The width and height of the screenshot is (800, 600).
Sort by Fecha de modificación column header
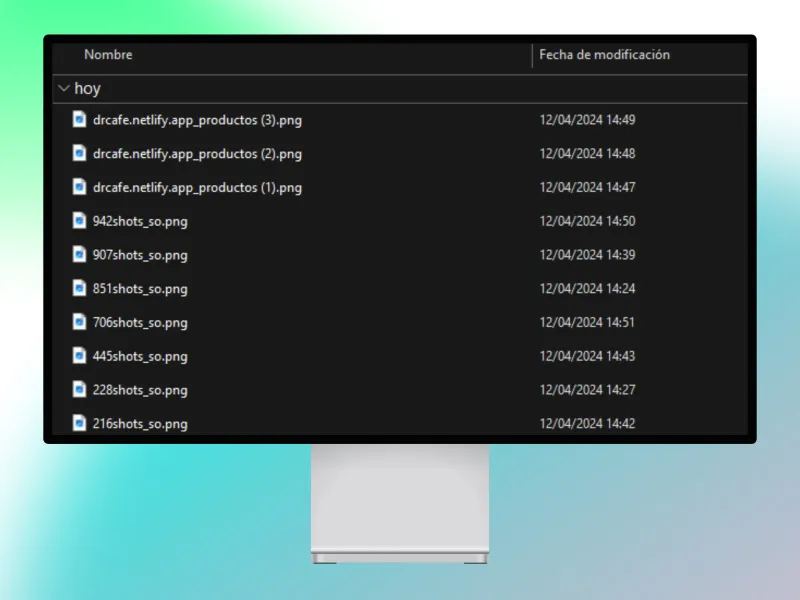(x=604, y=55)
